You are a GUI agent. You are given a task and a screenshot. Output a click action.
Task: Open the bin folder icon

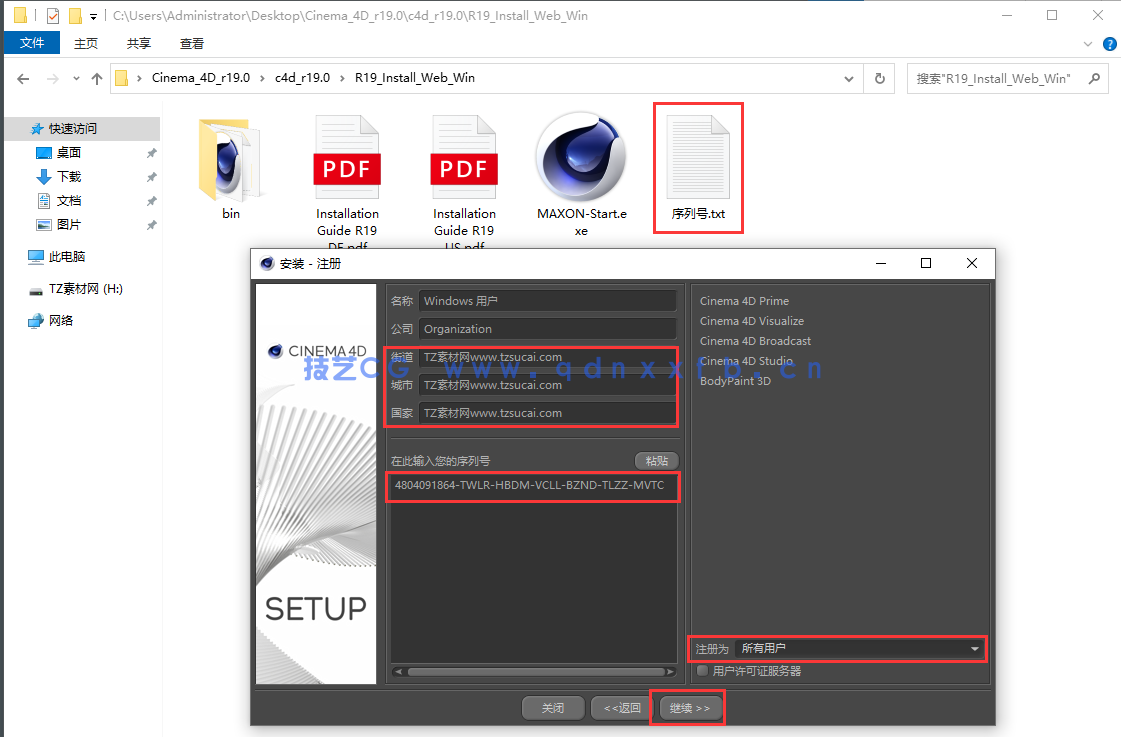pyautogui.click(x=231, y=160)
